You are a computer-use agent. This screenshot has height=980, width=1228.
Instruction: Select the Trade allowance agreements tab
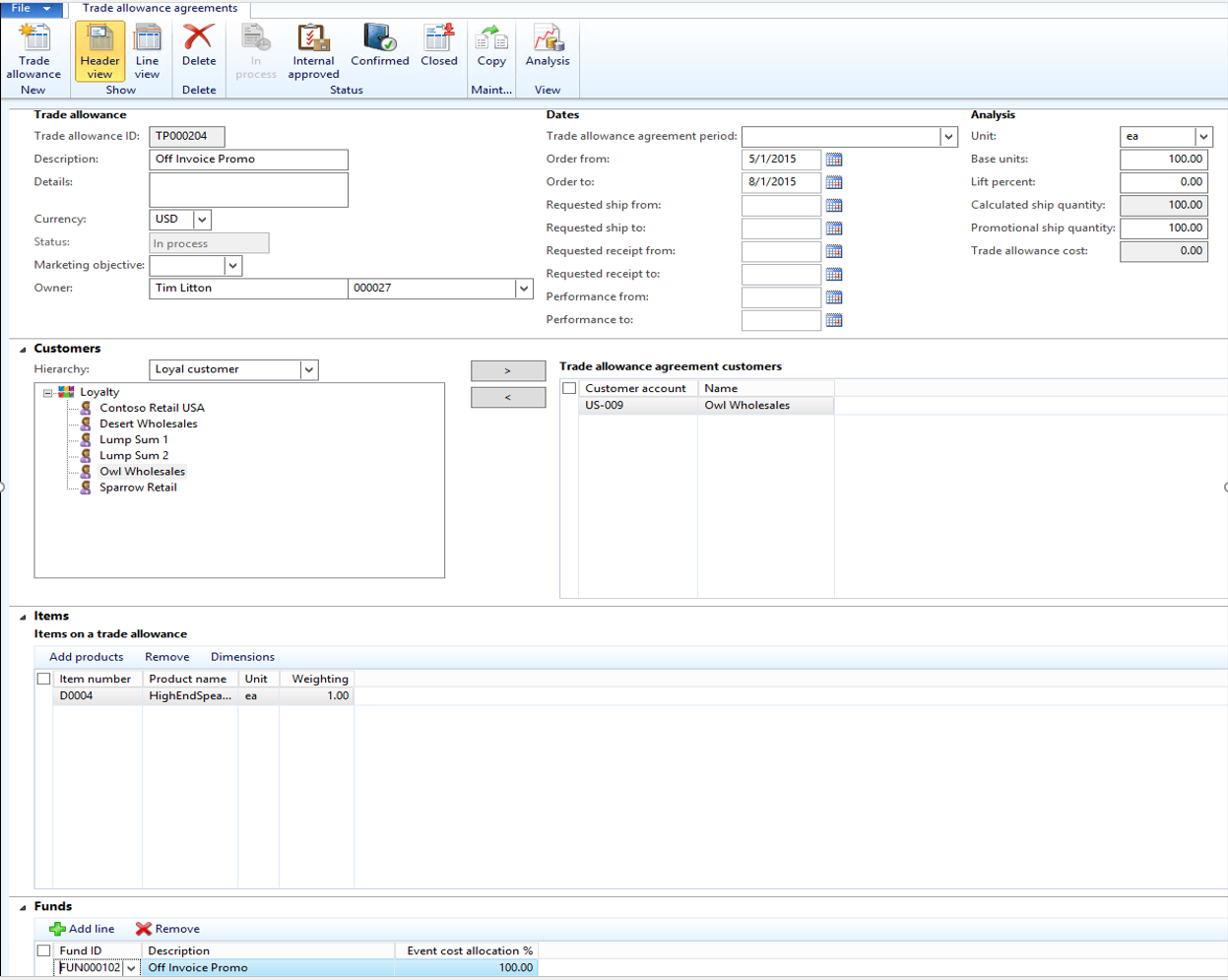coord(160,8)
